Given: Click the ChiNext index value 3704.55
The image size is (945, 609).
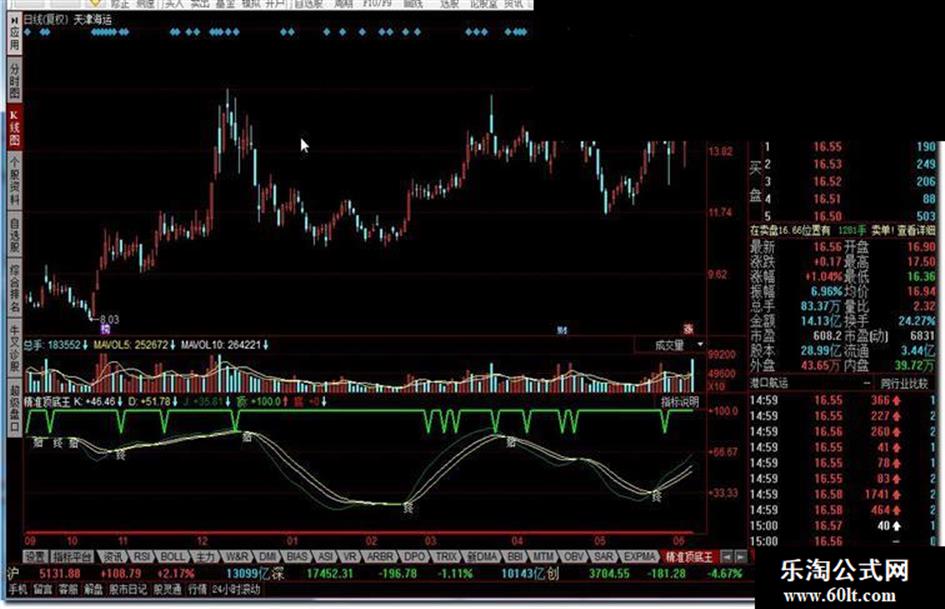Looking at the screenshot, I should [x=609, y=573].
